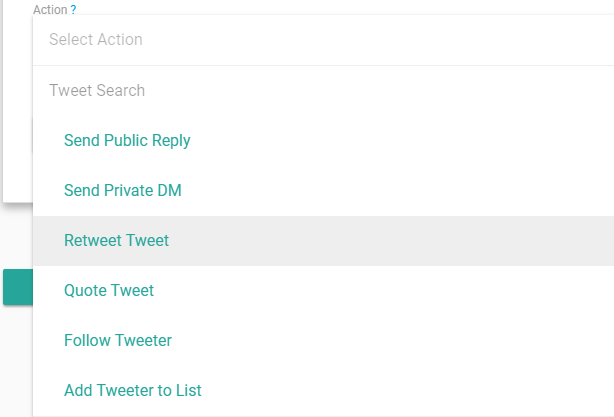Click the Tweet Search group header

click(x=97, y=91)
